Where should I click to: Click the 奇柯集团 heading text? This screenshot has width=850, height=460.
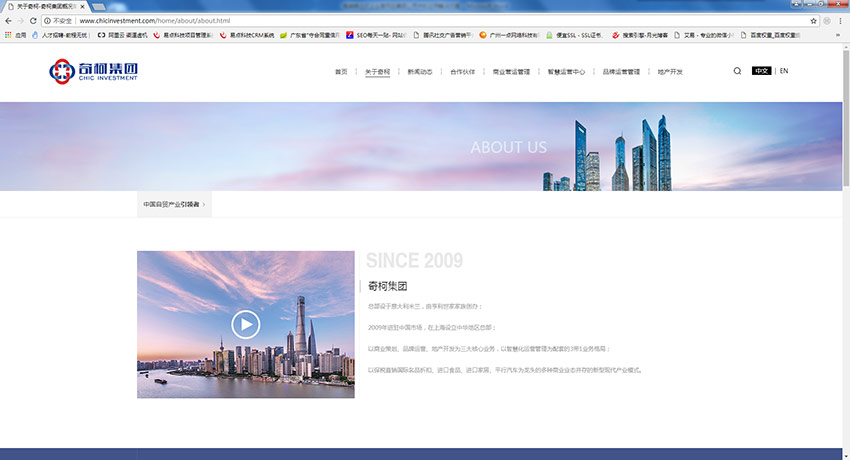[388, 286]
